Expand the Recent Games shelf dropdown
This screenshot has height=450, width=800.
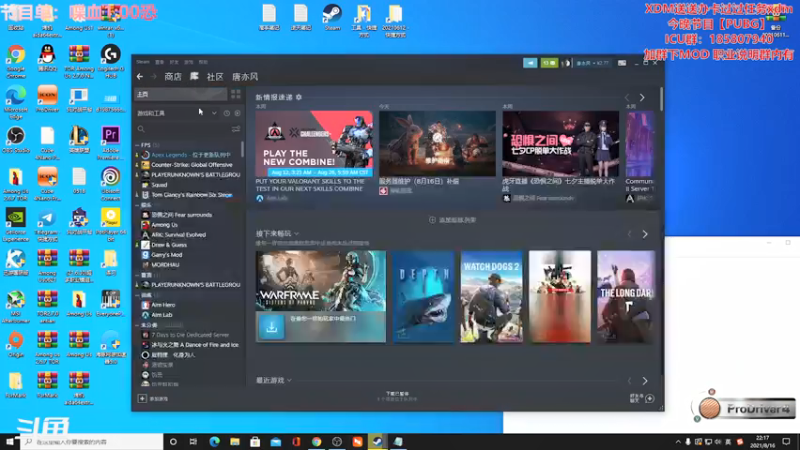[x=289, y=380]
